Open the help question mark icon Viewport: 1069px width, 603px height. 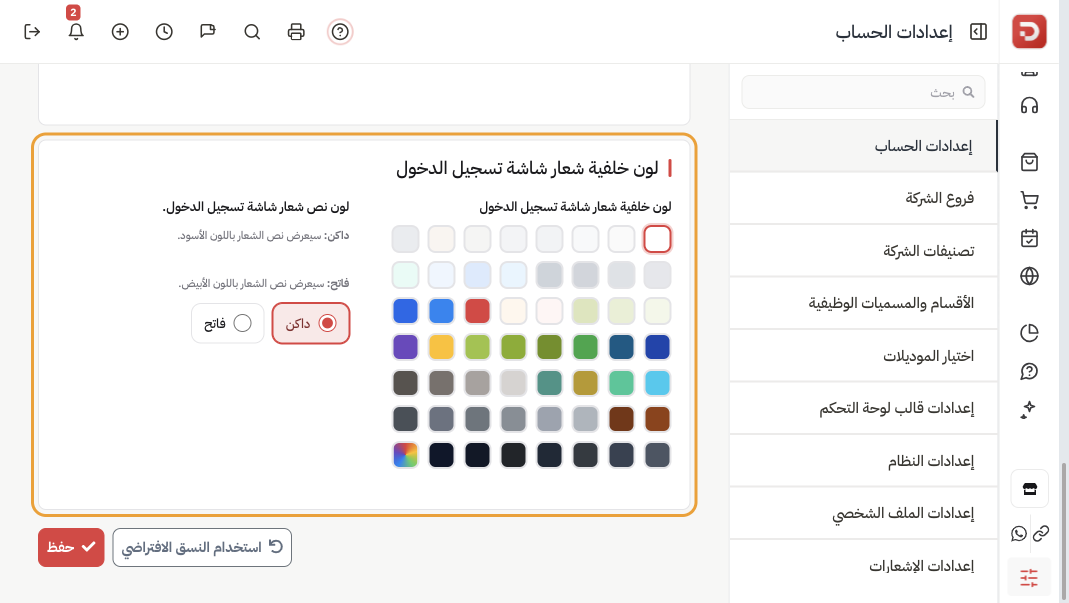point(340,31)
